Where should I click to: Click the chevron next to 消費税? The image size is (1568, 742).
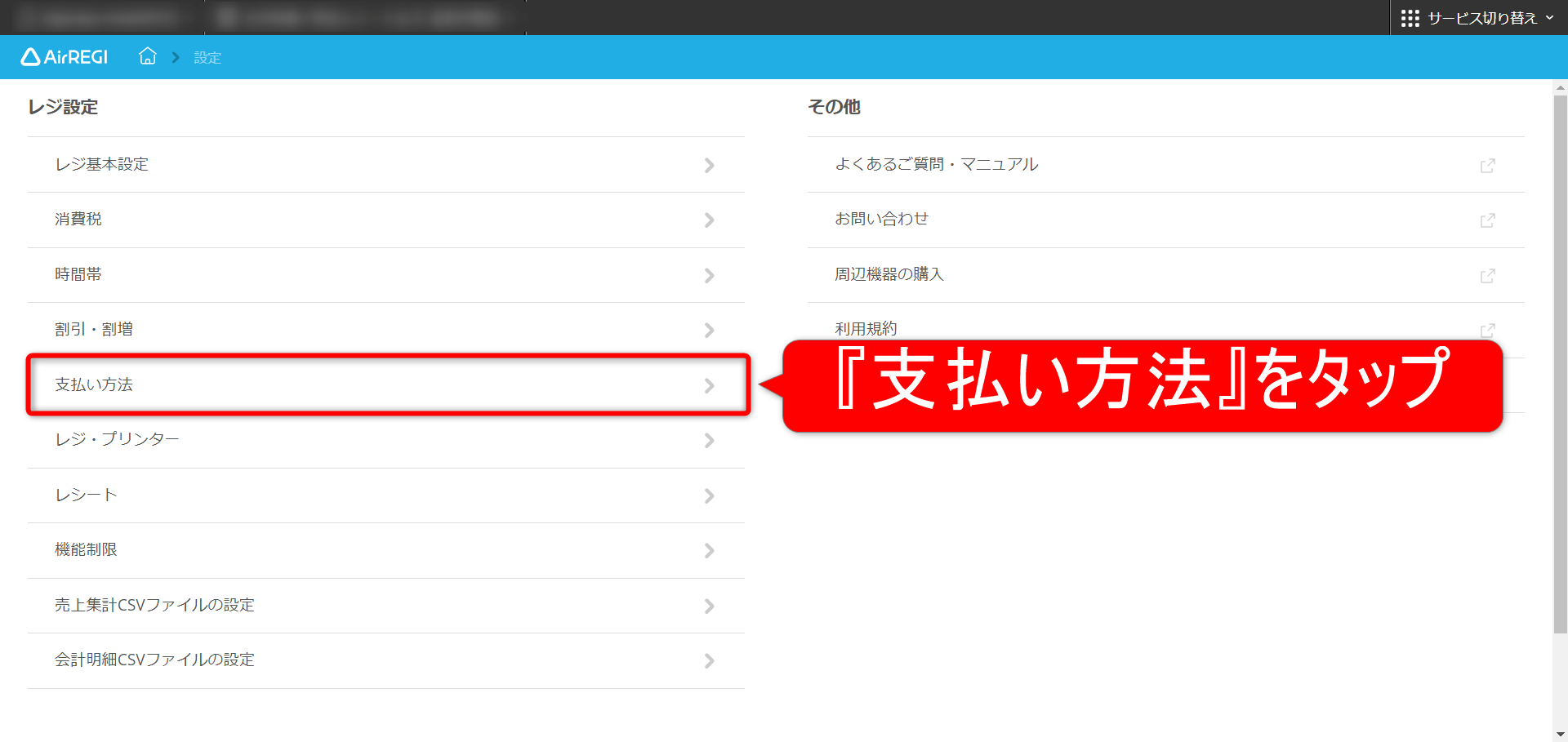[709, 220]
